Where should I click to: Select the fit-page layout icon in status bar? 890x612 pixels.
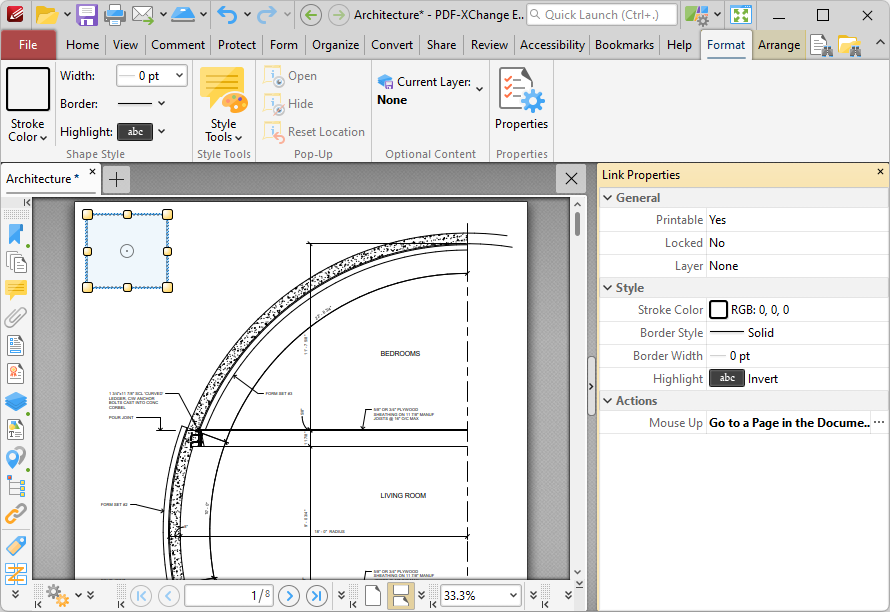(373, 596)
